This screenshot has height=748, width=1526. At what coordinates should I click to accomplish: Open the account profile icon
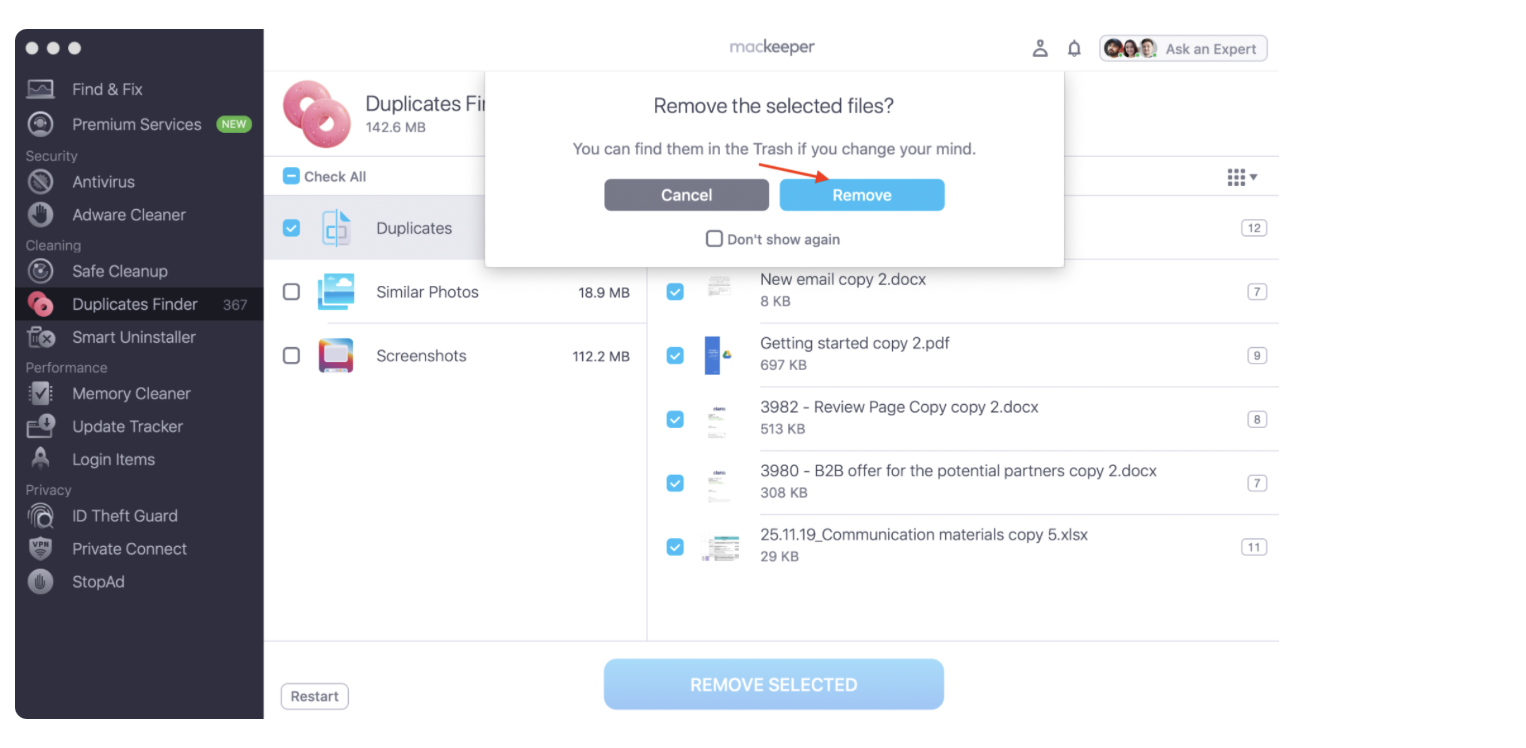(1040, 47)
